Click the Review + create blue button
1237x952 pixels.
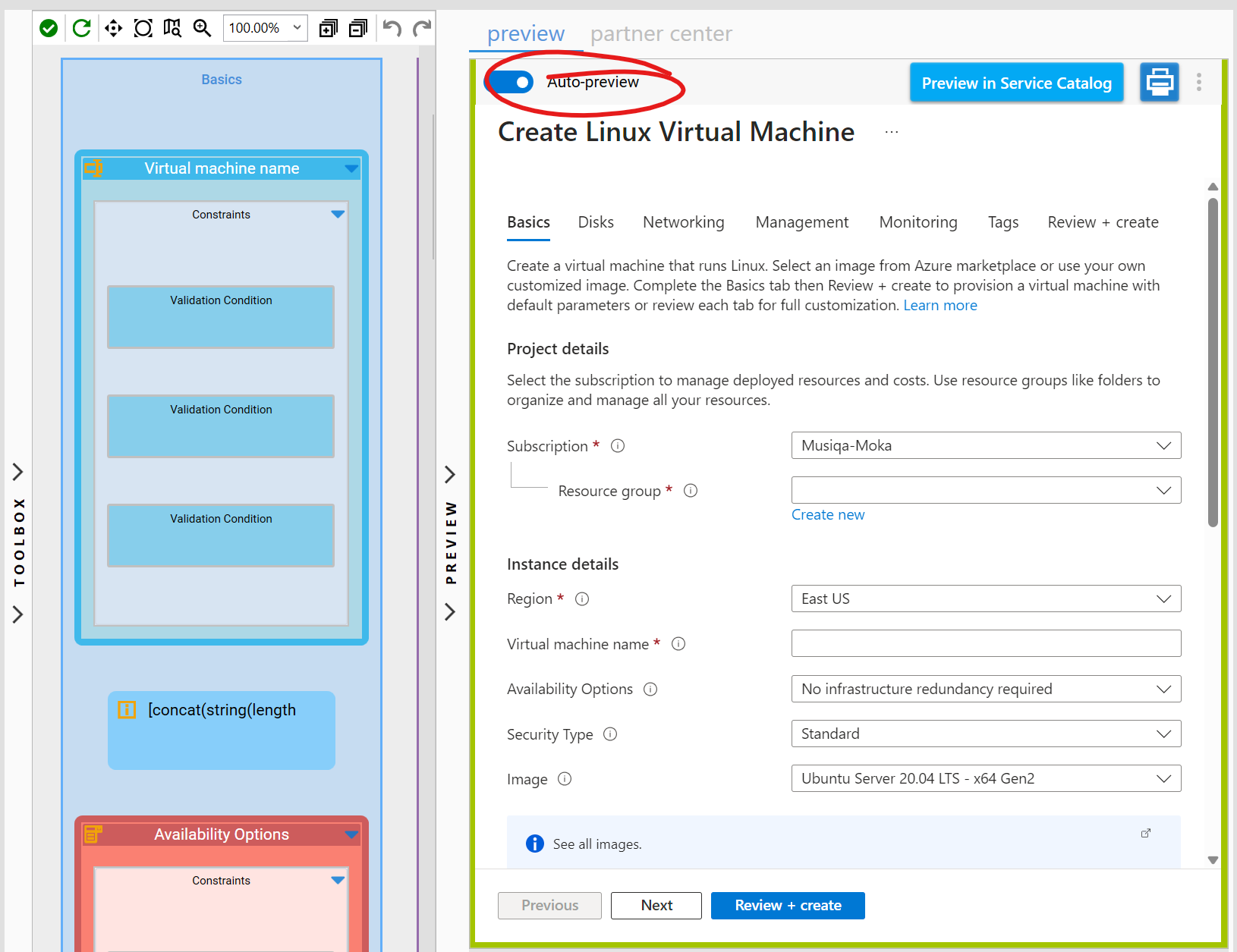coord(787,905)
